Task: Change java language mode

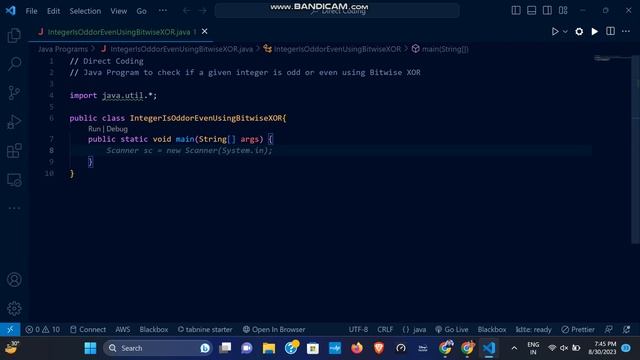Action: click(414, 329)
